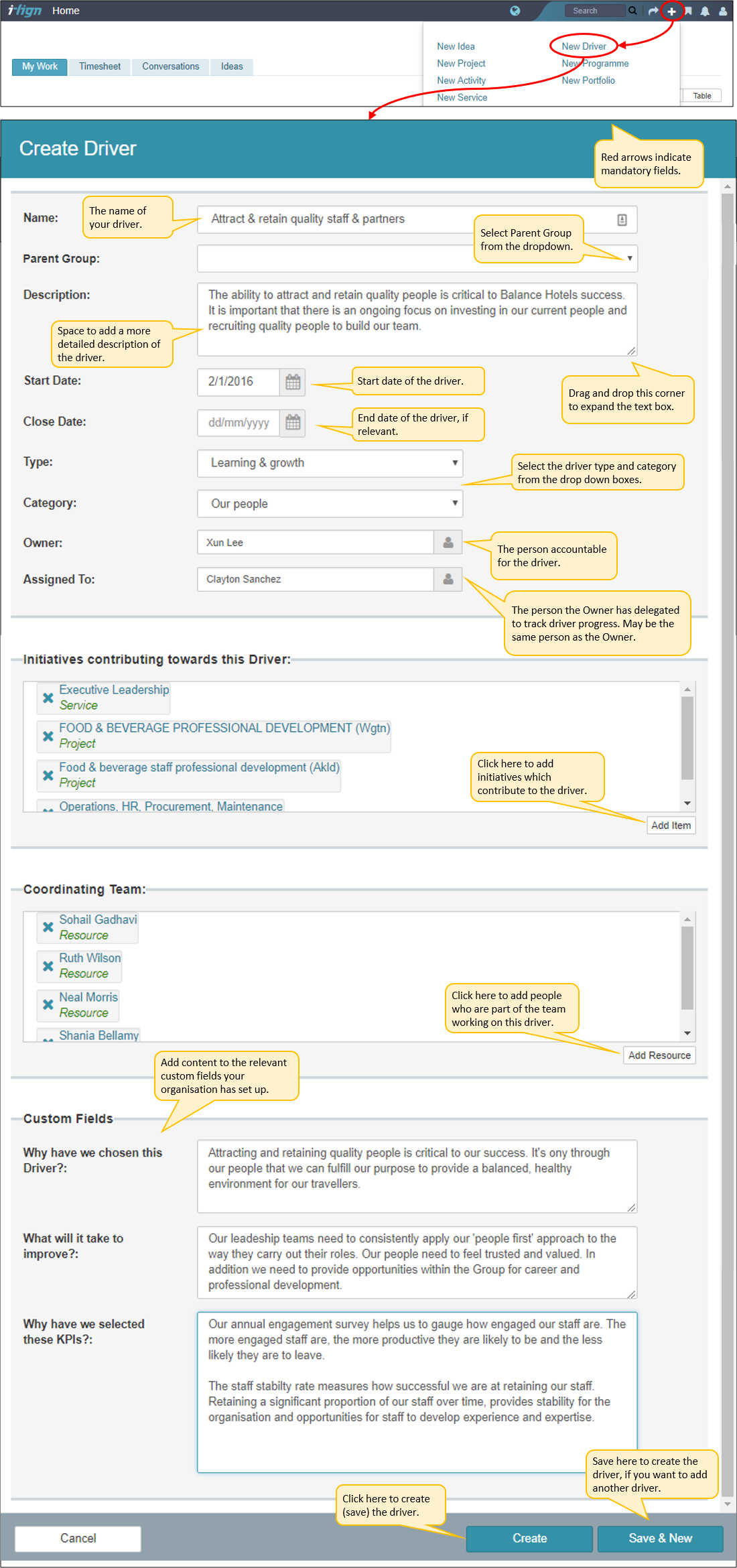Click the globe icon in top bar
This screenshot has width=737, height=1568.
(x=515, y=11)
